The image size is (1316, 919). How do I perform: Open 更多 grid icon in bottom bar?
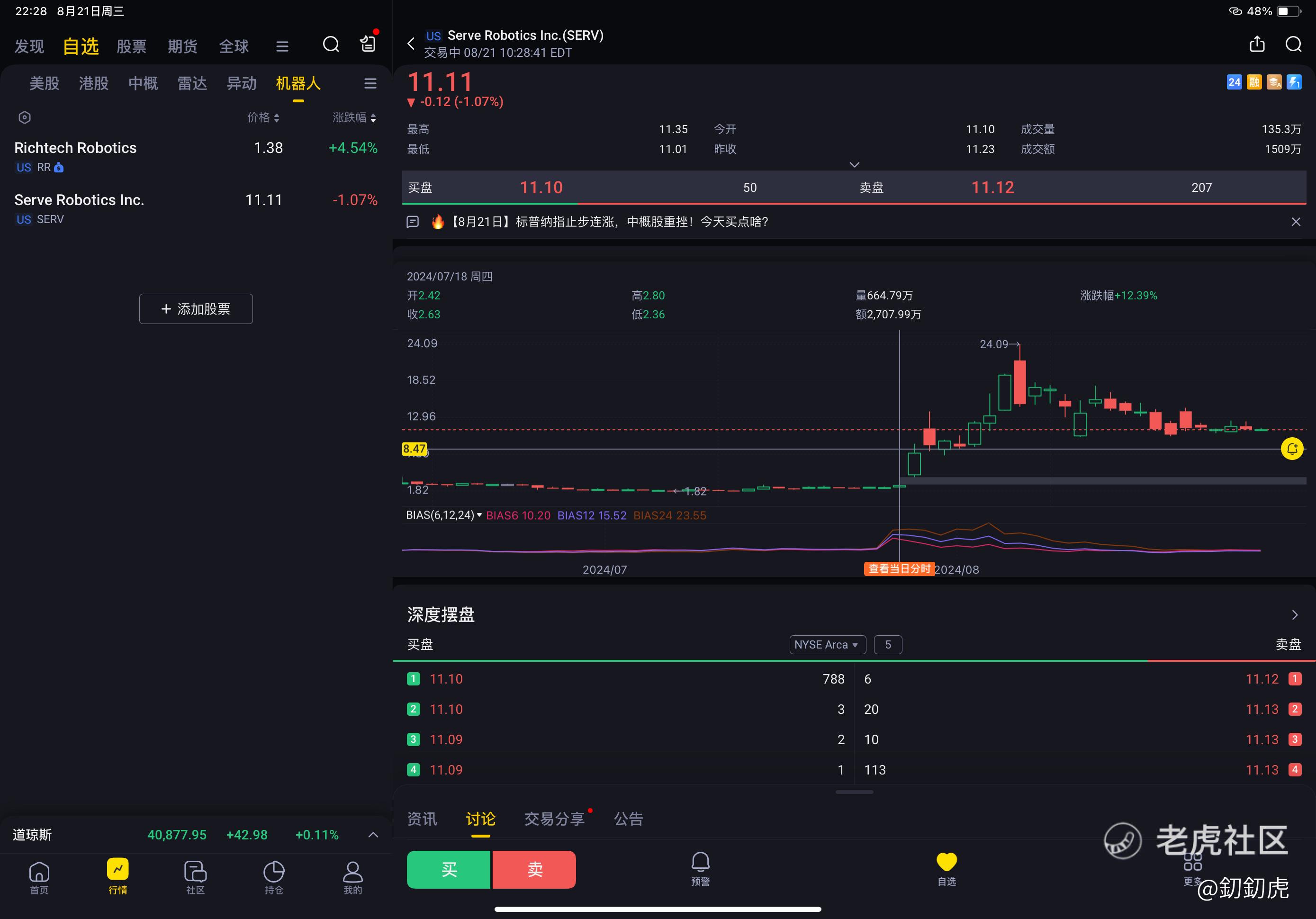(1193, 869)
